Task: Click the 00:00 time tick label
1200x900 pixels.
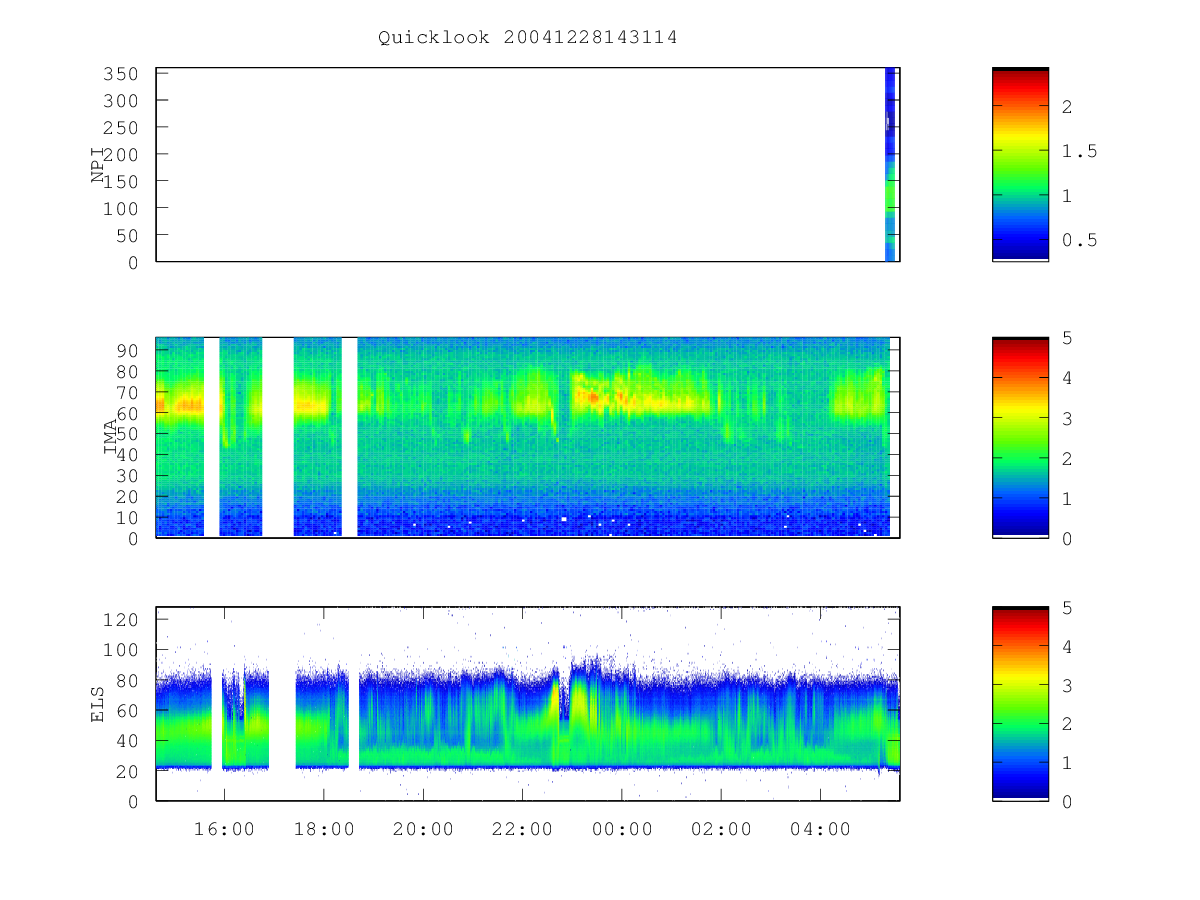Action: pos(622,829)
